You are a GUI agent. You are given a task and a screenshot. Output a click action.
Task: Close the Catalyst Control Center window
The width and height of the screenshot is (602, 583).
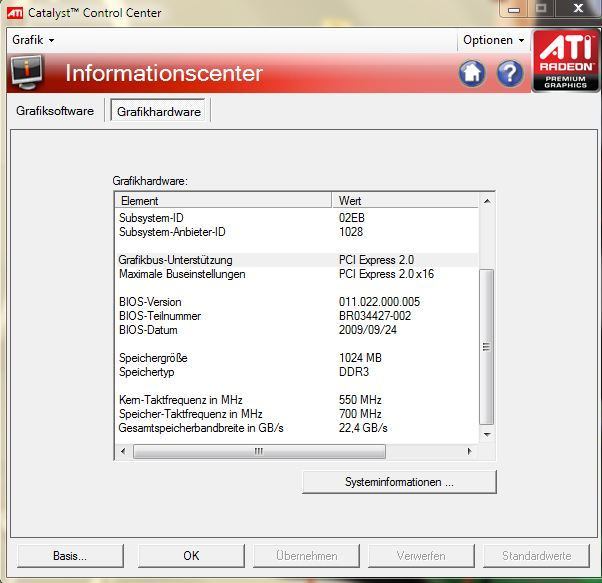(578, 8)
